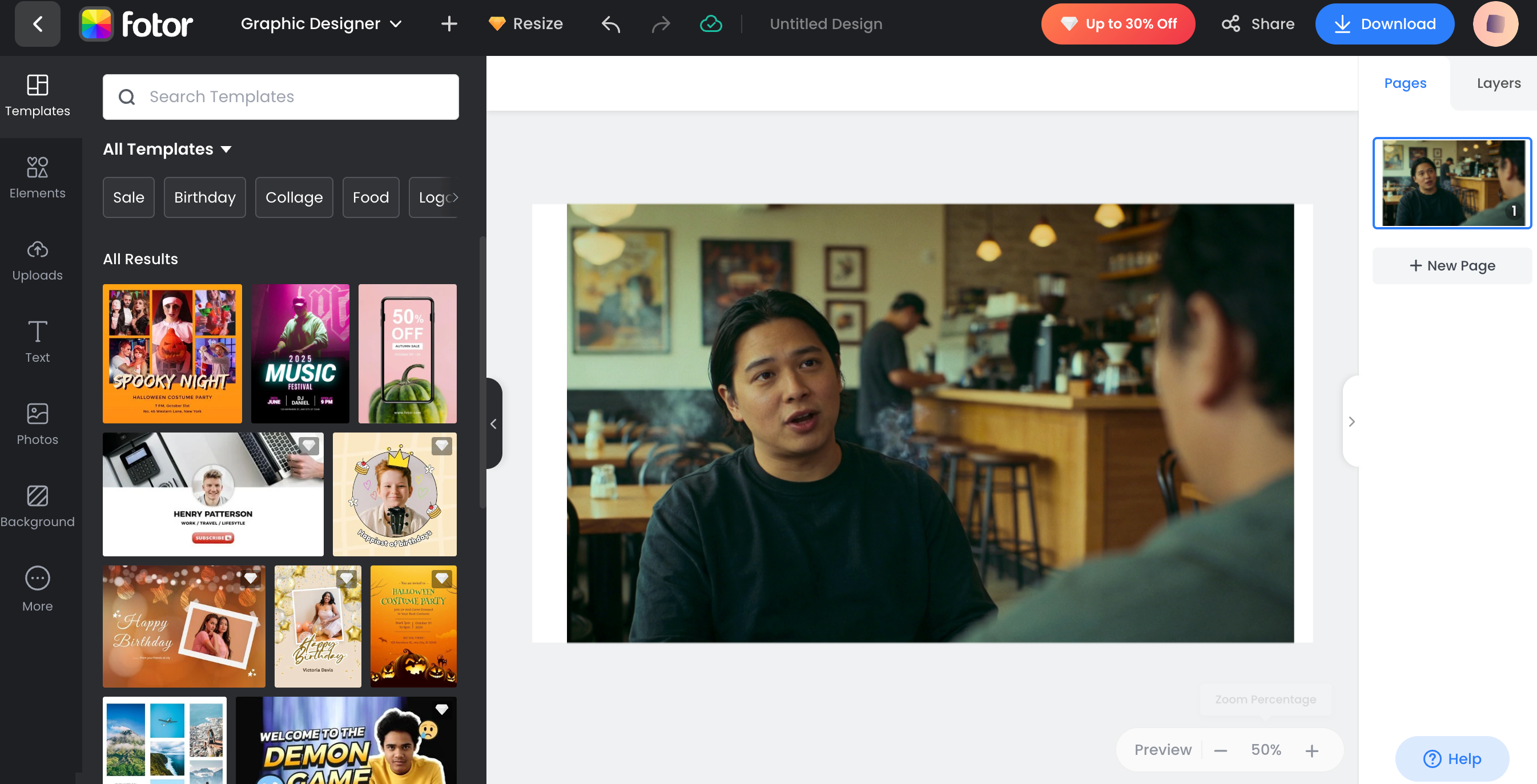Screen dimensions: 1537x784
Task: Collapse the templates side panel
Action: [493, 423]
